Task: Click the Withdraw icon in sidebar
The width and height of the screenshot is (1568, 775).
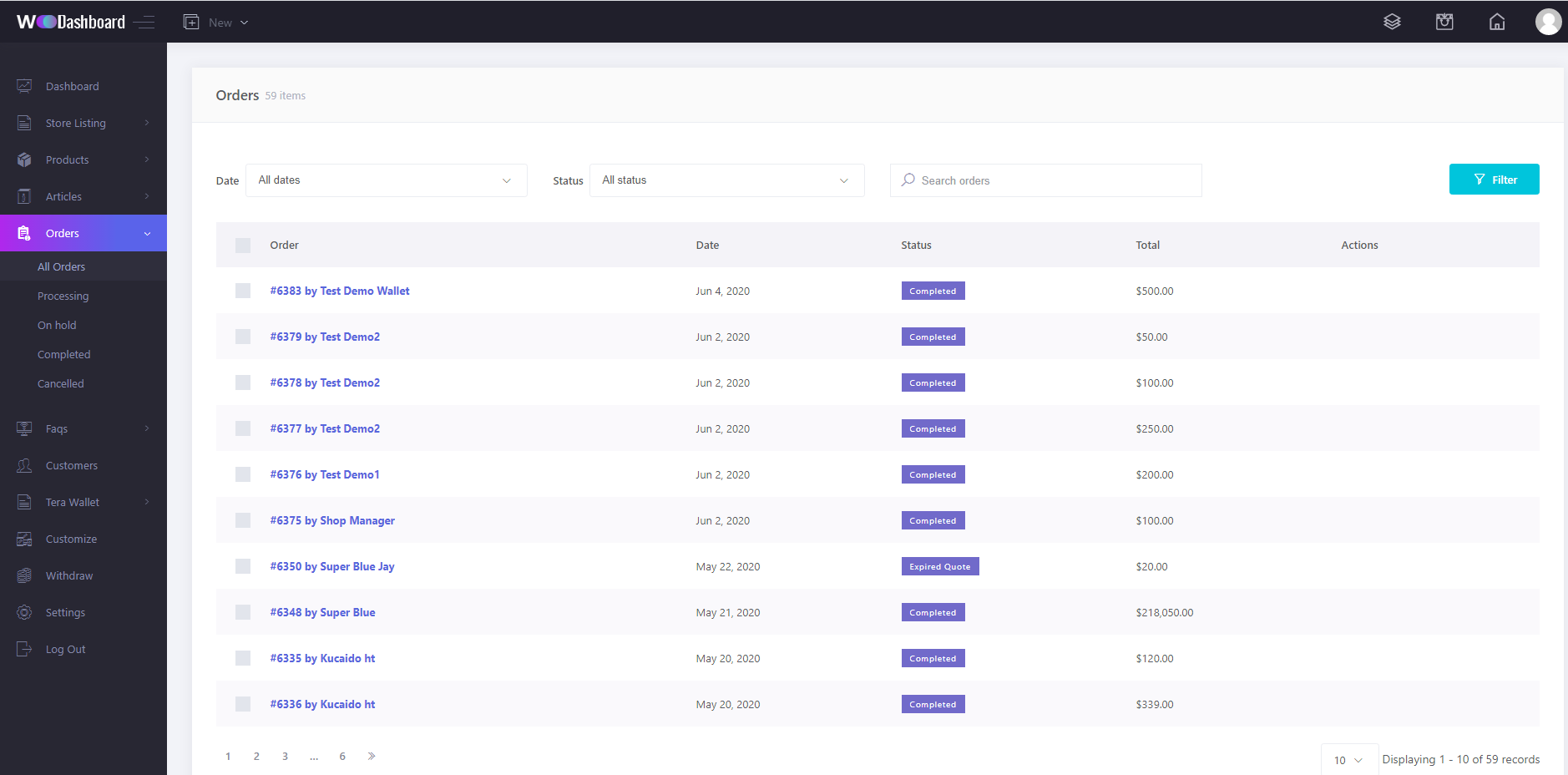Action: (x=24, y=575)
